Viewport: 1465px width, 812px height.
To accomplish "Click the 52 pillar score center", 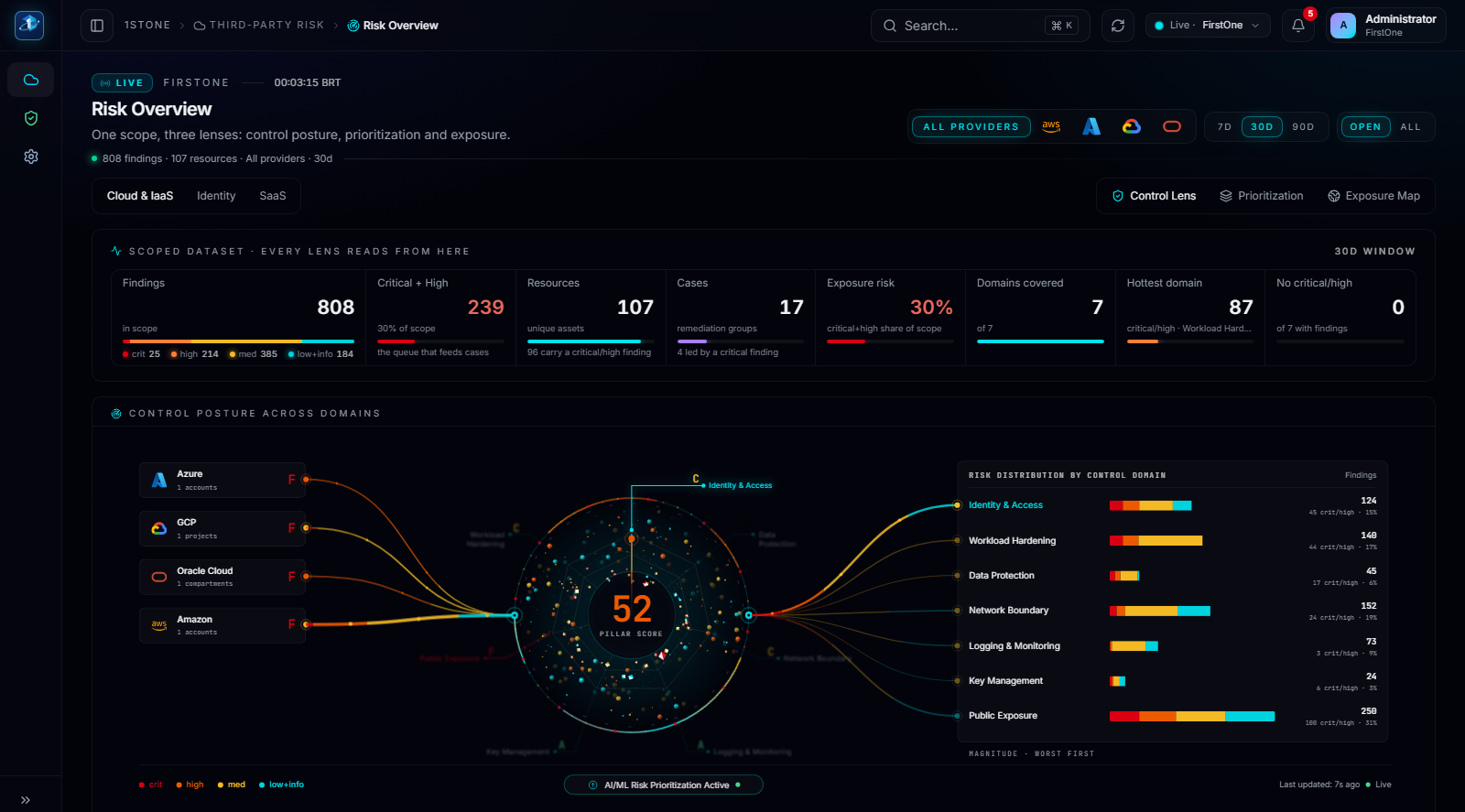I will pos(632,610).
